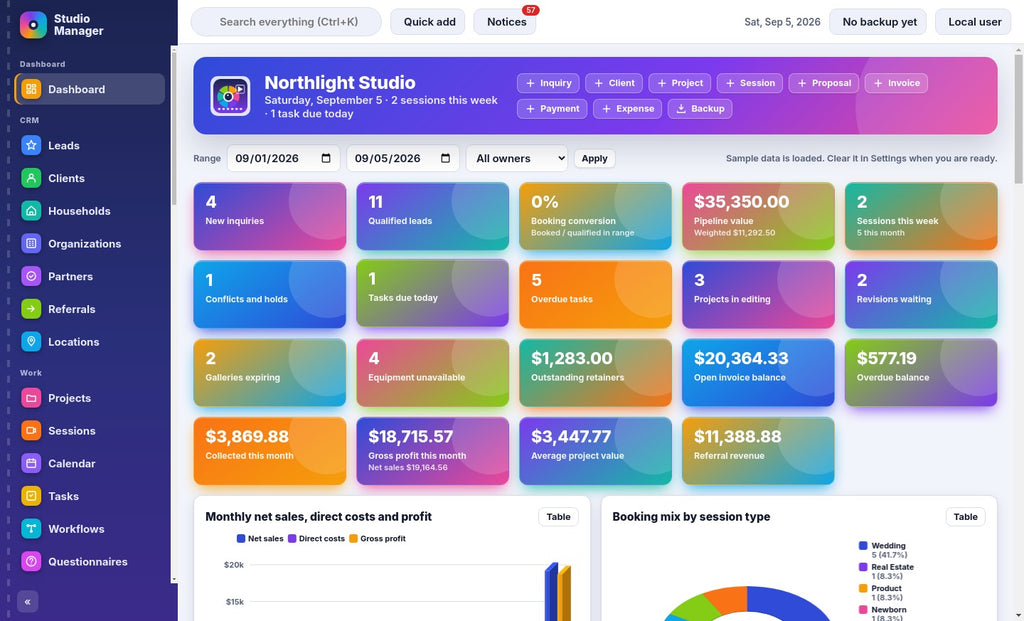1024x621 pixels.
Task: Click the Sessions camera icon
Action: pos(31,430)
